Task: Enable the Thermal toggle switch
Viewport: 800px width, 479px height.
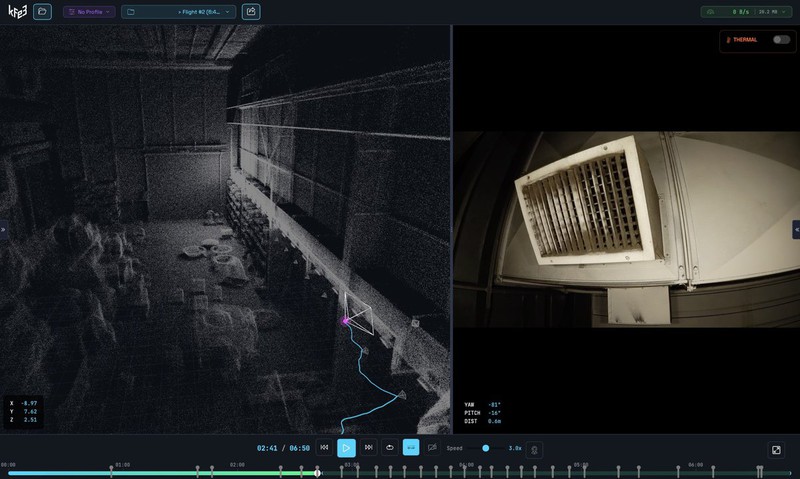Action: coord(781,40)
